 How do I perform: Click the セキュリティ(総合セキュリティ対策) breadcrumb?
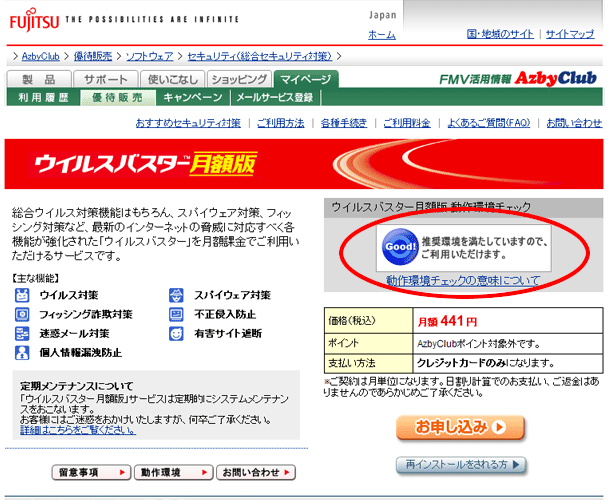click(260, 56)
